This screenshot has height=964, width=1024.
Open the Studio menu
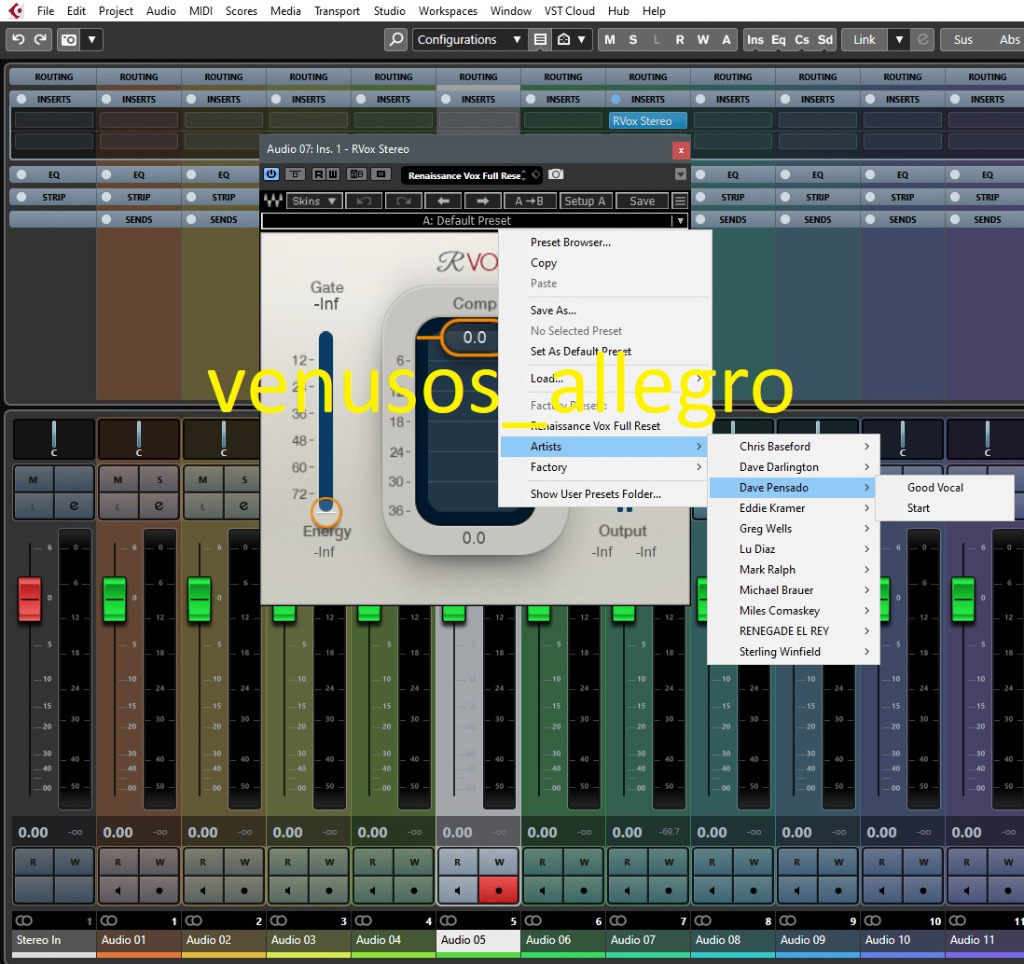click(x=389, y=11)
